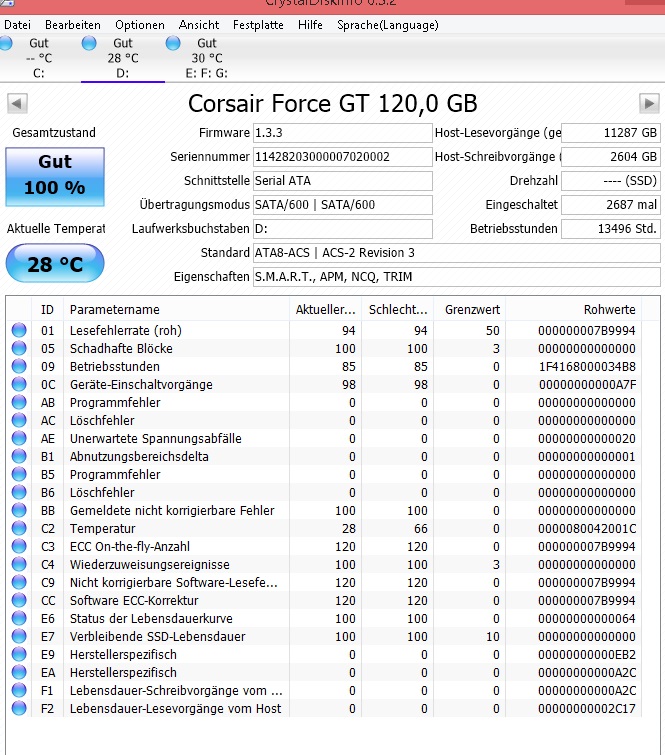665x755 pixels.
Task: Click the Parametername column header
Action: tap(176, 310)
